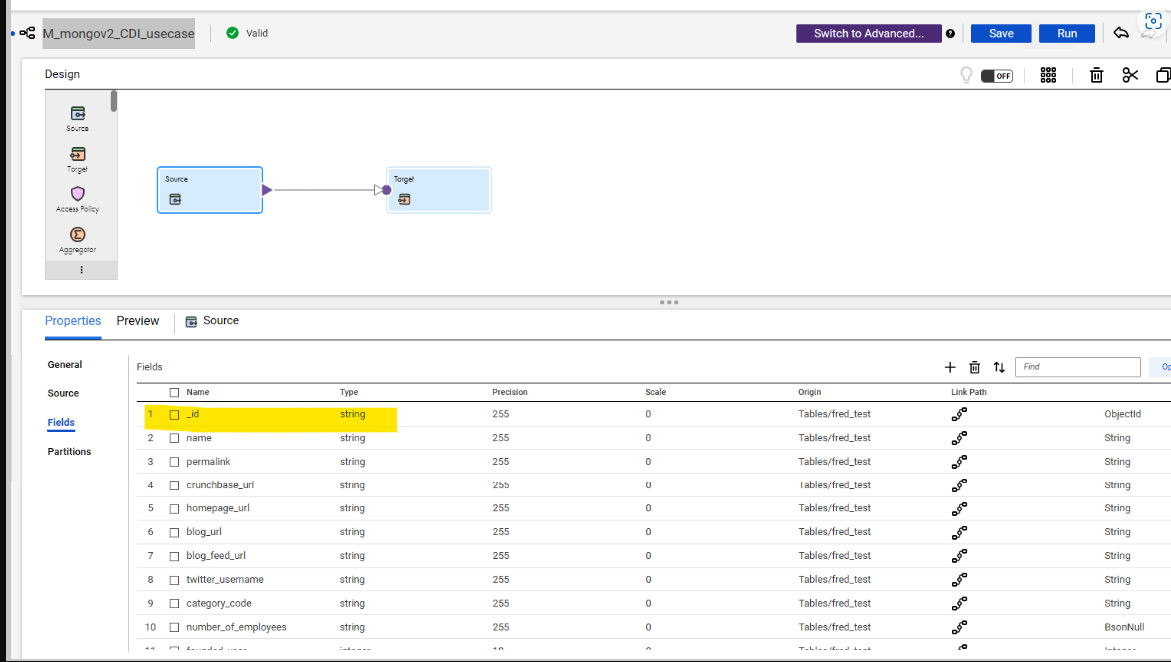The height and width of the screenshot is (662, 1171).
Task: Click the Precision column header
Action: click(x=510, y=392)
